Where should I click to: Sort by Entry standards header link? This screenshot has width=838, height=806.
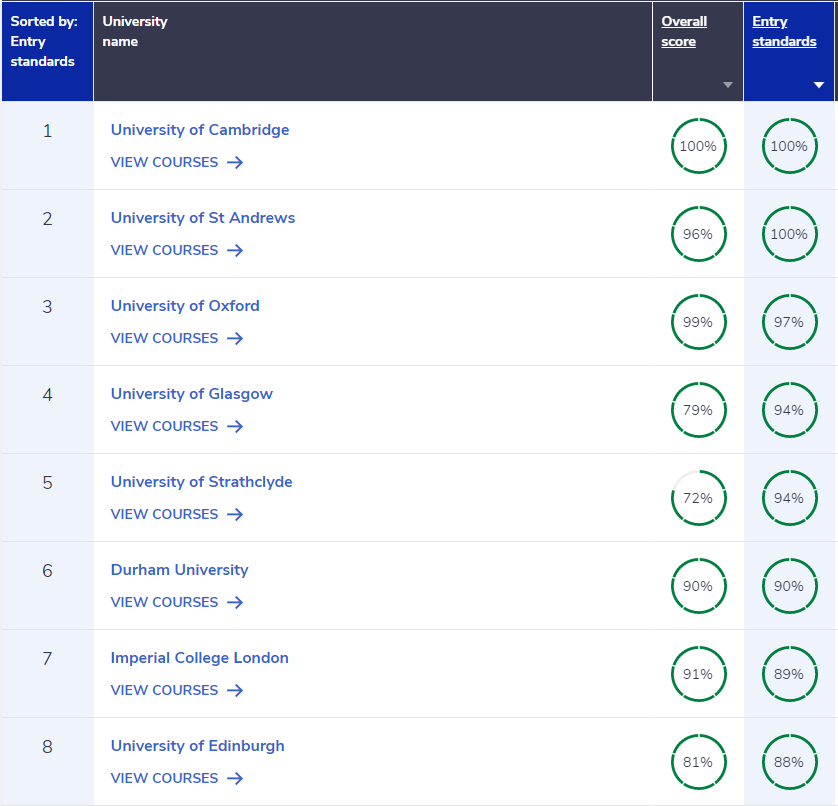click(784, 32)
